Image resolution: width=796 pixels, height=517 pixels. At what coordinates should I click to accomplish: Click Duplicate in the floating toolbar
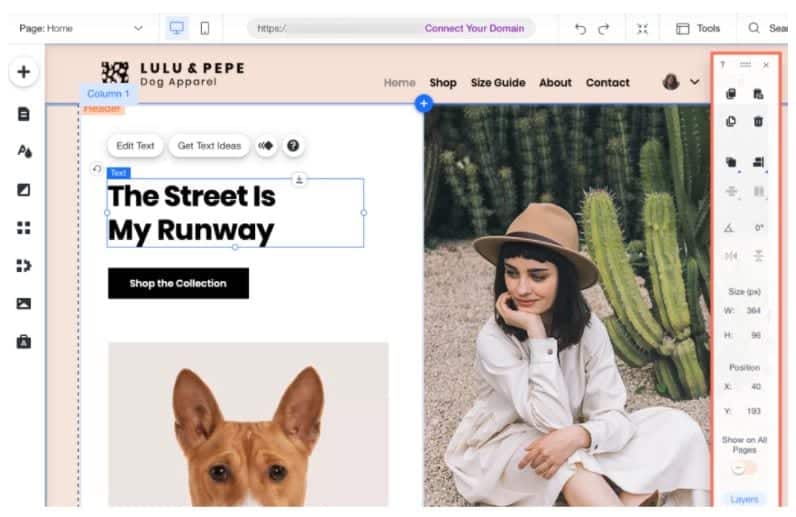[x=731, y=121]
